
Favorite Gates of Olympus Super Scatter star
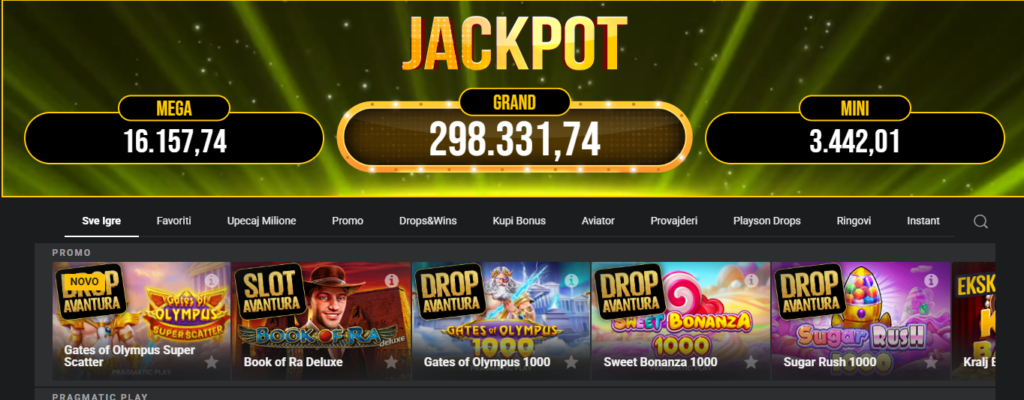coord(211,362)
